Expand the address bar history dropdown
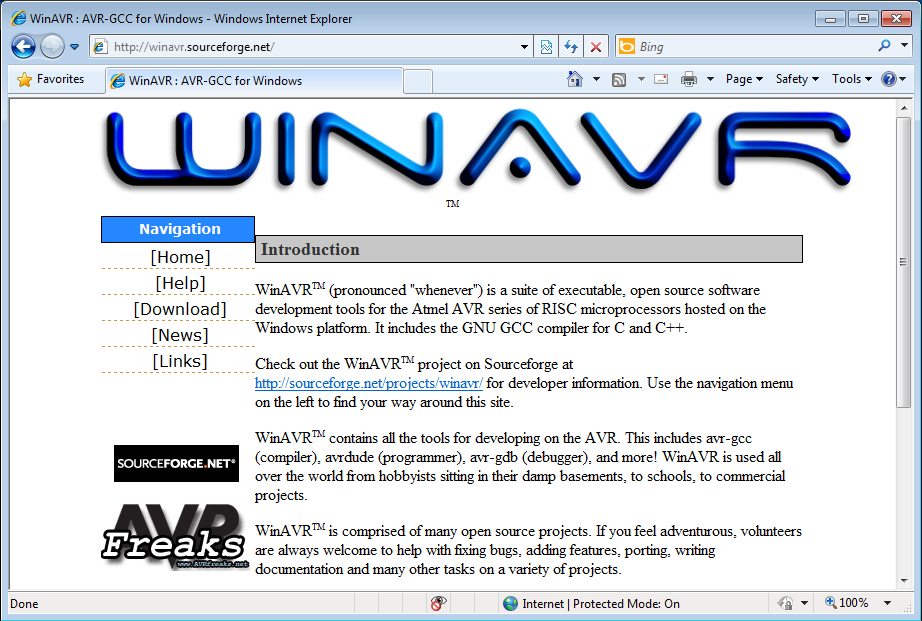This screenshot has height=621, width=922. 525,47
